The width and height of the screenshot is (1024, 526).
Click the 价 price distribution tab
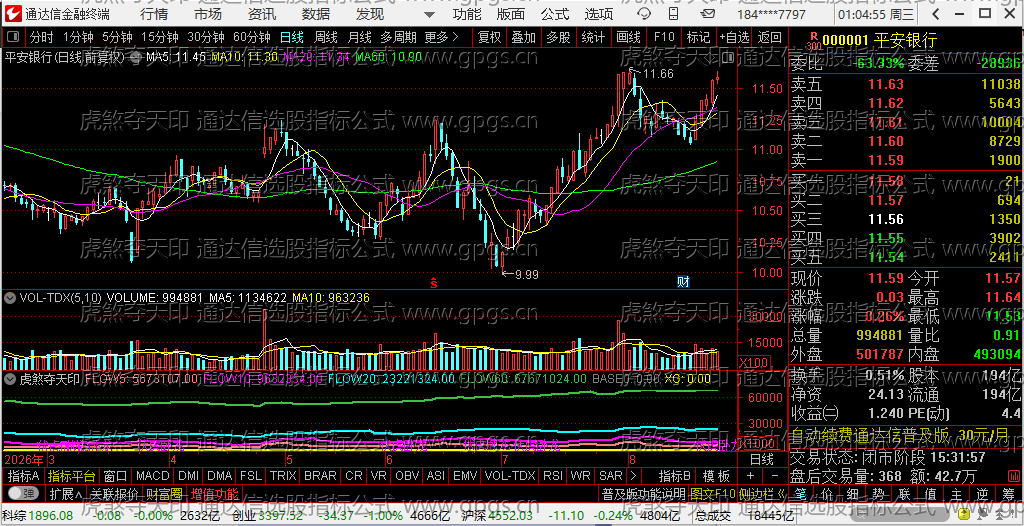(825, 493)
